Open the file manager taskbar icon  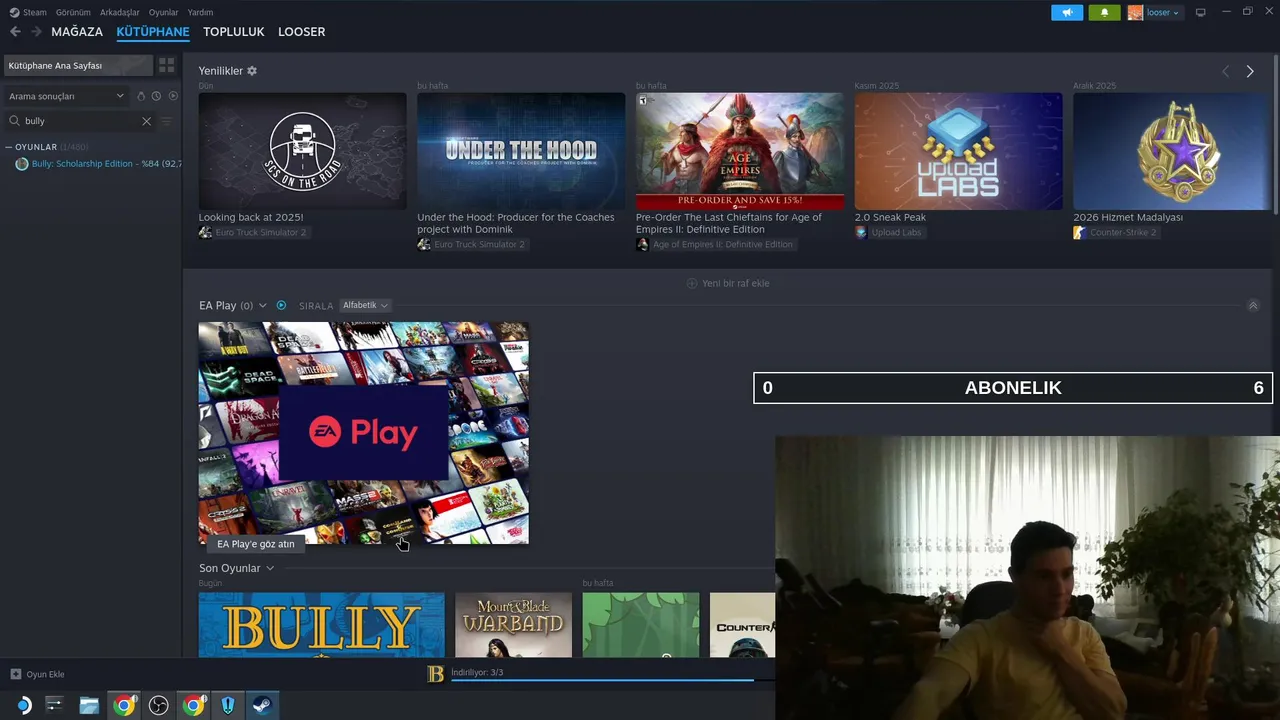point(89,705)
